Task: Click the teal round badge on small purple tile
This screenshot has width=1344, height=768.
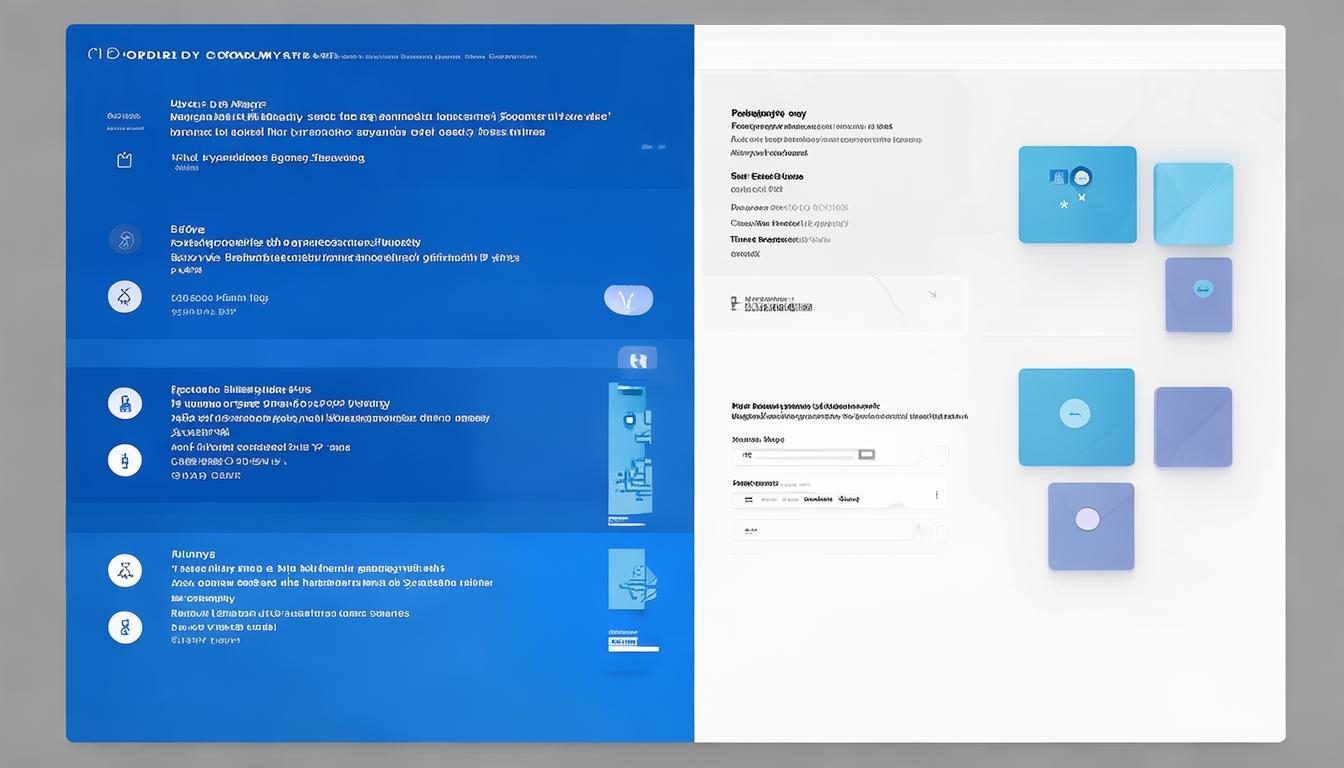Action: tap(1202, 289)
